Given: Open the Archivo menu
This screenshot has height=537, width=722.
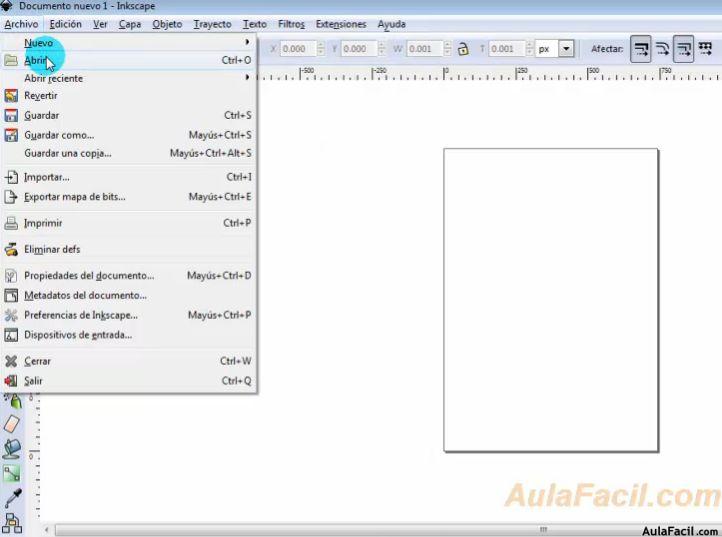Looking at the screenshot, I should [x=21, y=24].
